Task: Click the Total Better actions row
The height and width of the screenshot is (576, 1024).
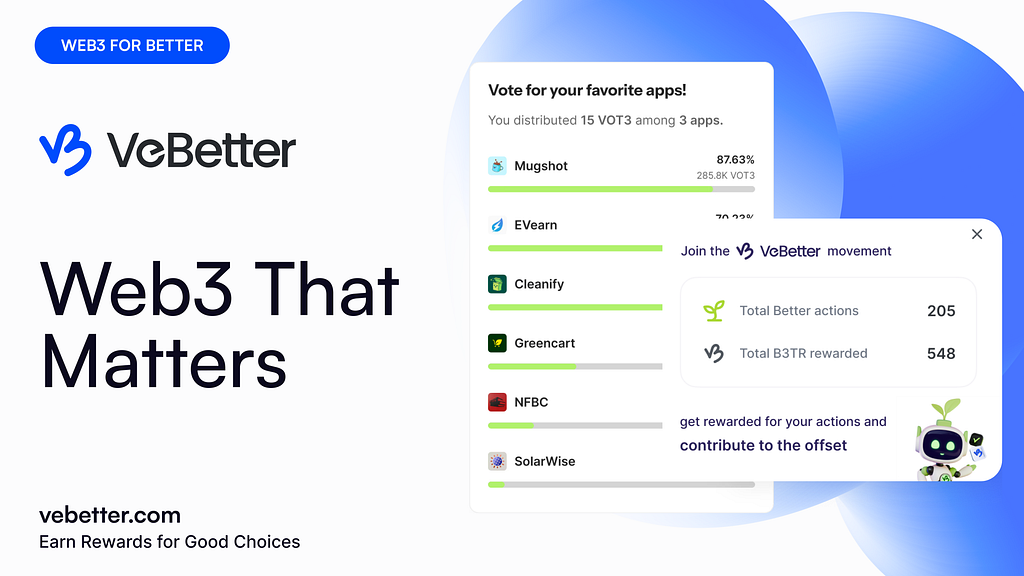Action: coord(828,311)
